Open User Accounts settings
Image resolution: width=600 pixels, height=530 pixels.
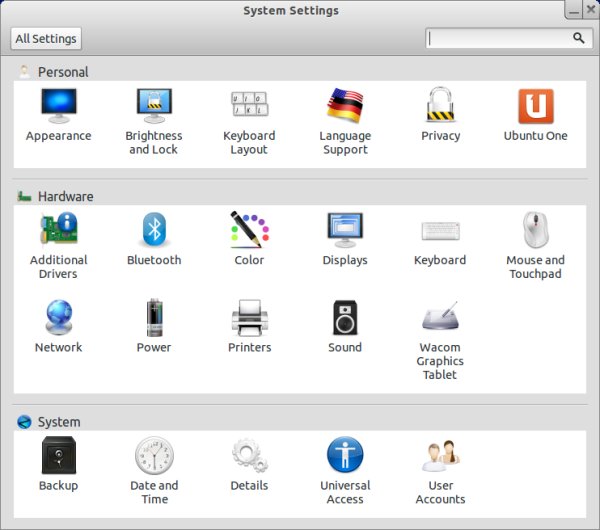click(x=440, y=471)
